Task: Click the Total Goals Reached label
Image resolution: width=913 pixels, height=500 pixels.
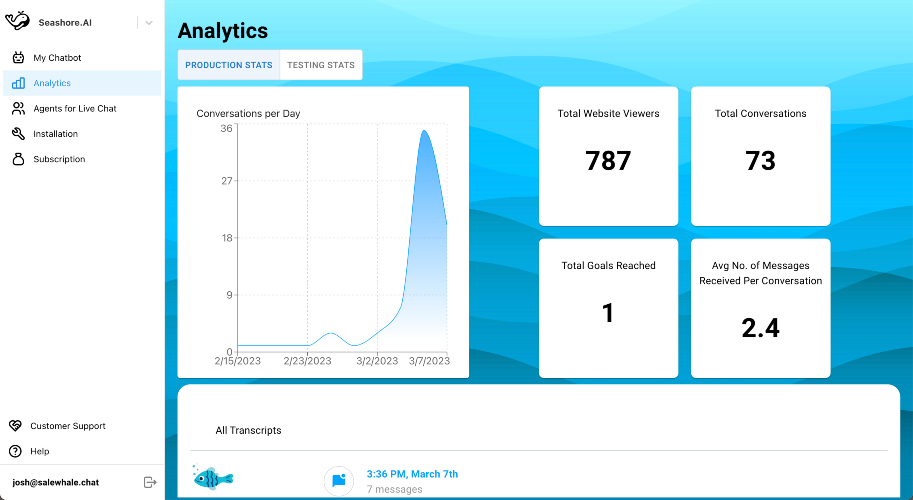Action: coord(608,265)
